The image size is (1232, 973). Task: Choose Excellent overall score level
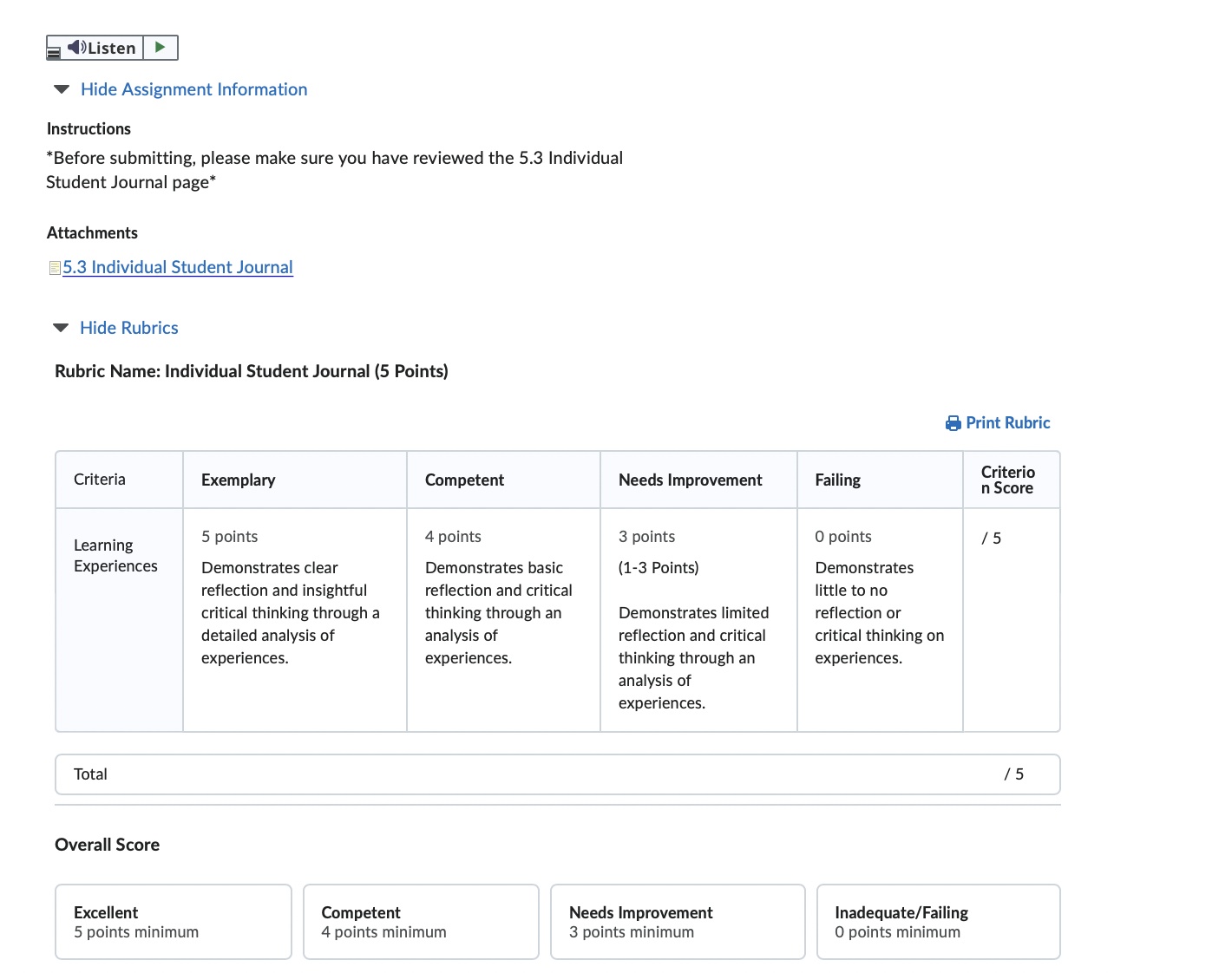click(x=174, y=922)
